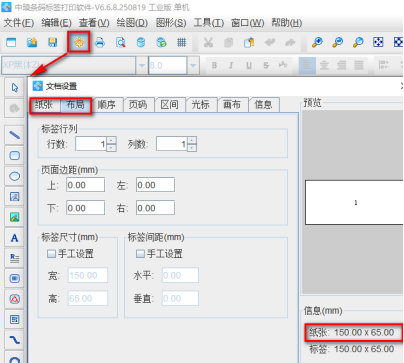The width and height of the screenshot is (404, 363).
Task: Switch to the 区间 tab
Action: (x=169, y=105)
